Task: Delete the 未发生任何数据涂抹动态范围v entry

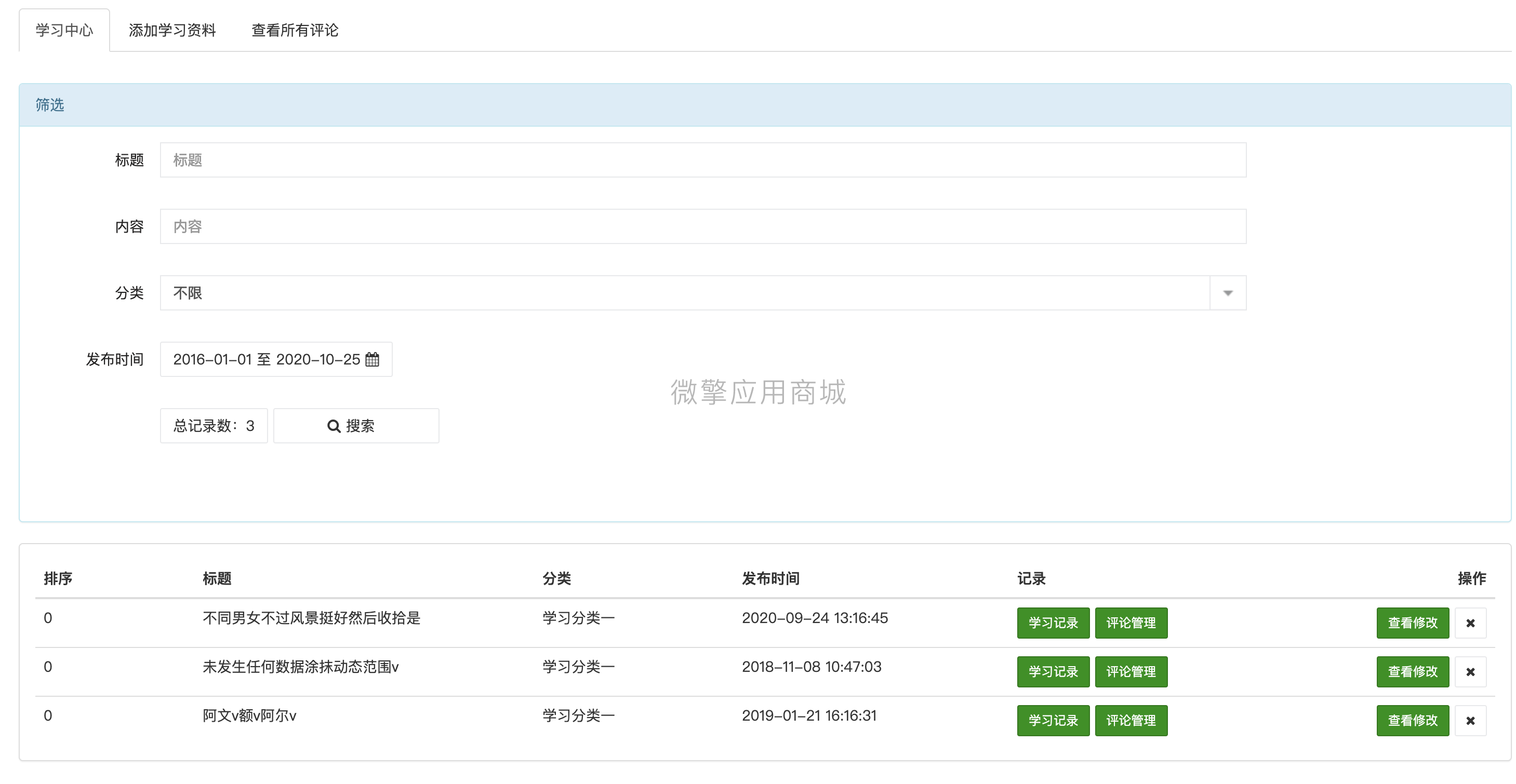Action: (1470, 672)
